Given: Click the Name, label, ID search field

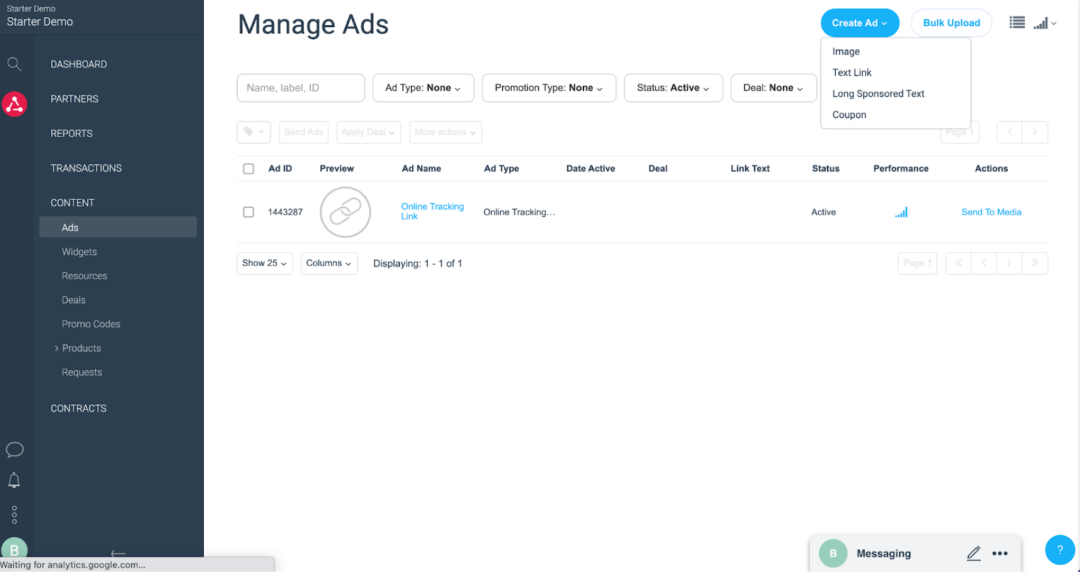Looking at the screenshot, I should tap(300, 88).
